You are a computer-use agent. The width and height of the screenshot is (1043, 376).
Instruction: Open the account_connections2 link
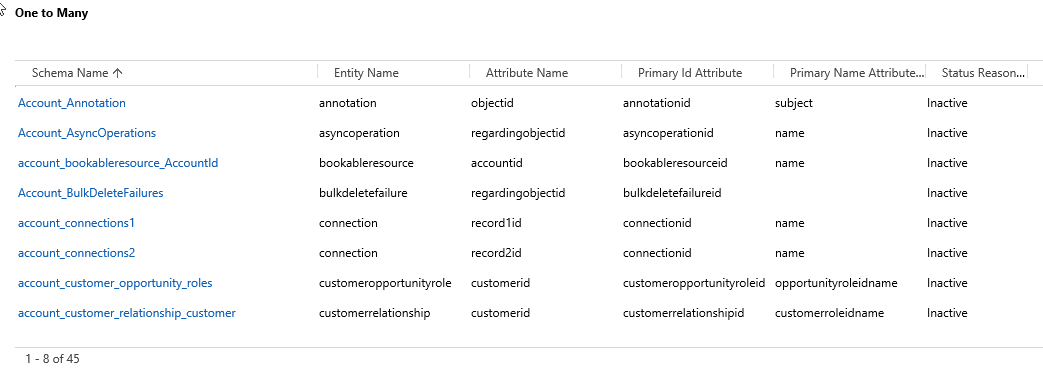pos(76,253)
